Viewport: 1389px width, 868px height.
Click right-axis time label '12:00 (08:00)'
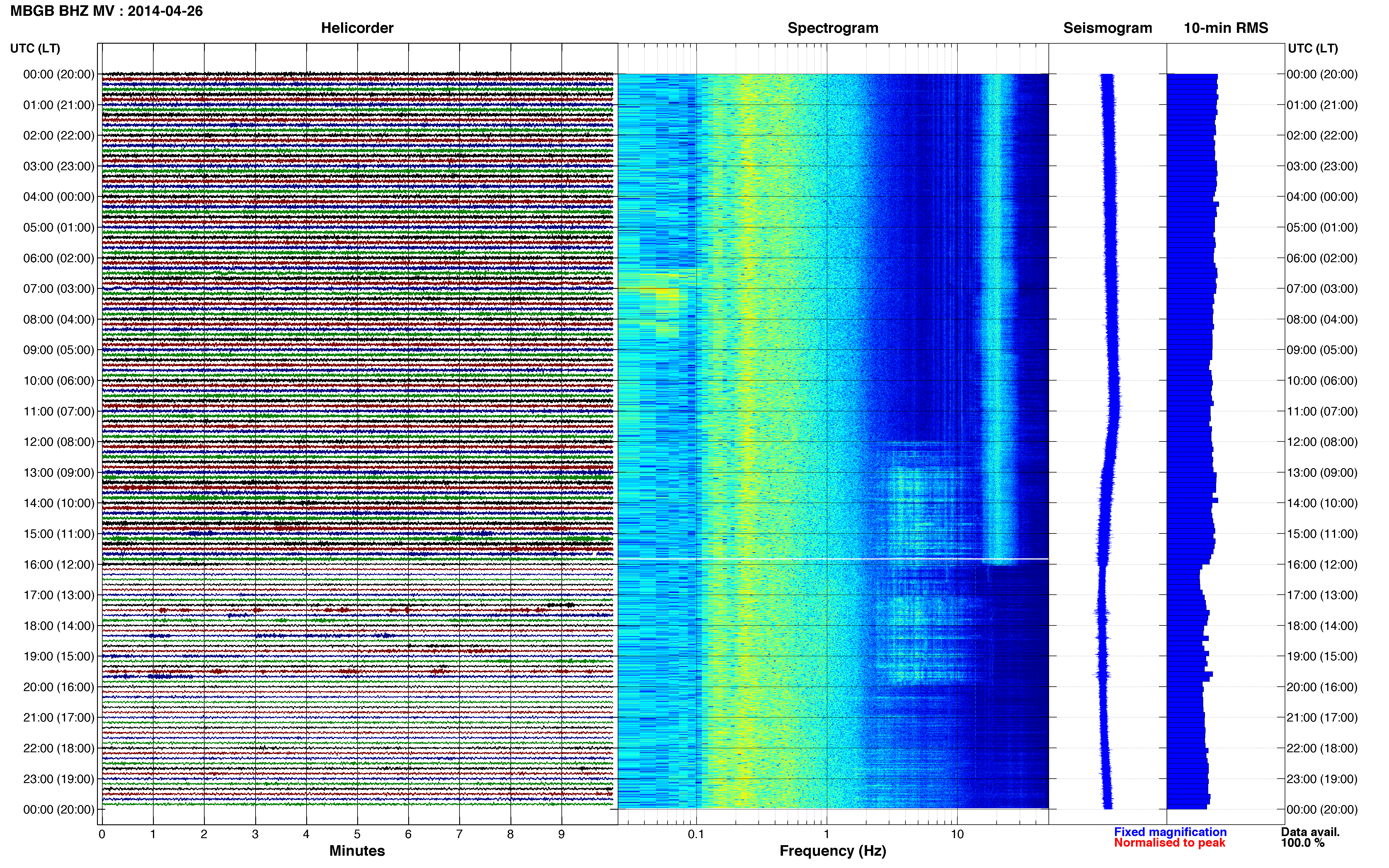[x=1322, y=442]
